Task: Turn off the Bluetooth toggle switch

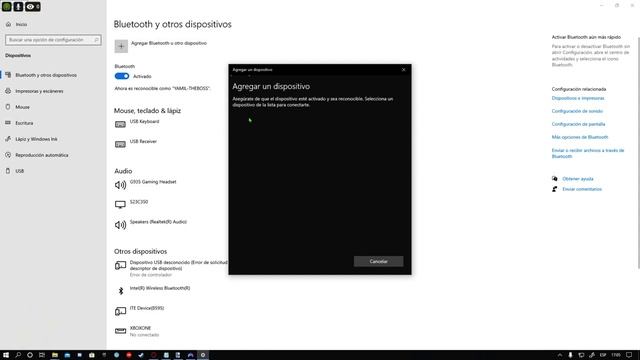Action: [122, 76]
